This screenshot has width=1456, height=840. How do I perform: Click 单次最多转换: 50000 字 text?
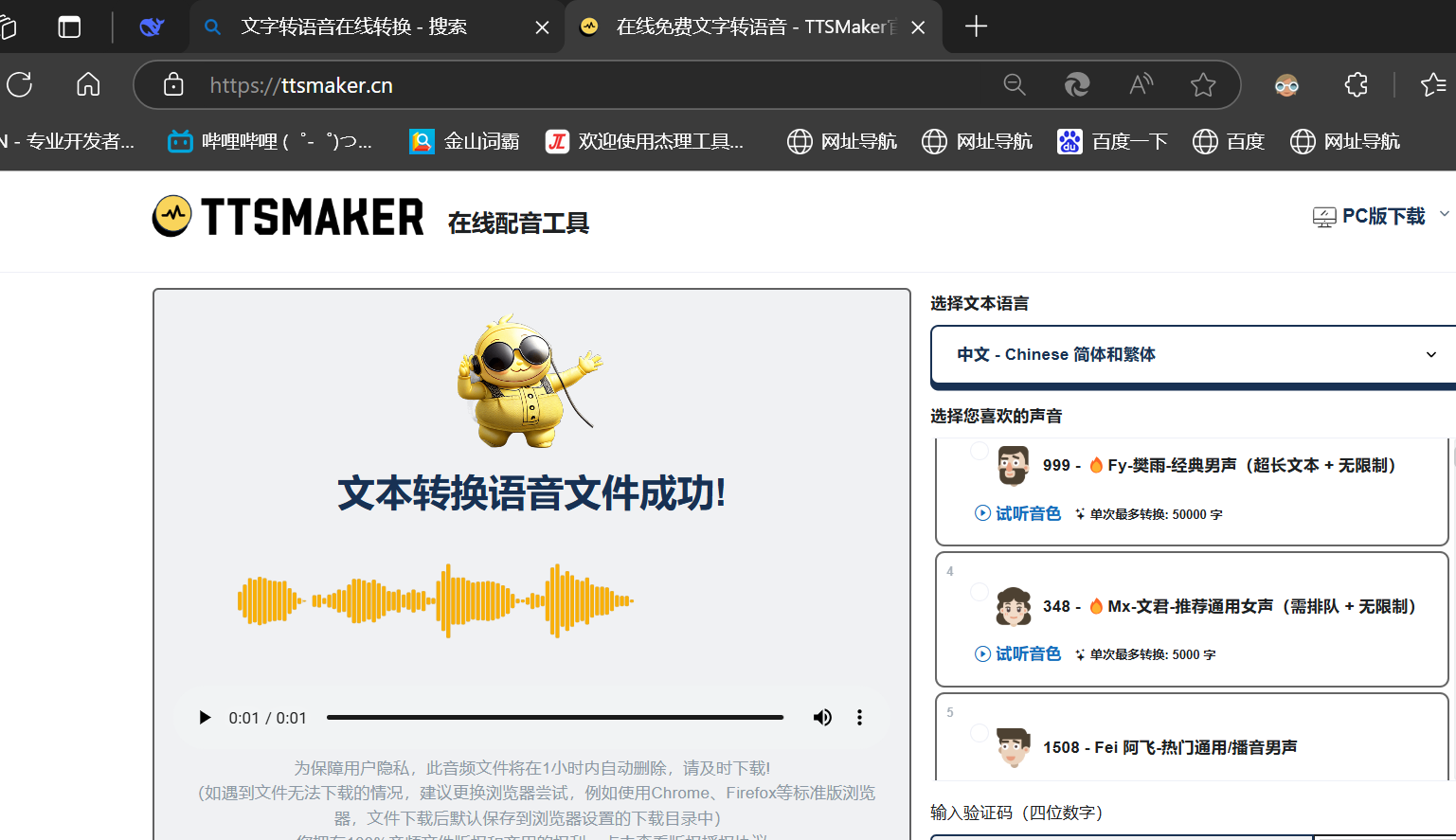tap(1156, 514)
